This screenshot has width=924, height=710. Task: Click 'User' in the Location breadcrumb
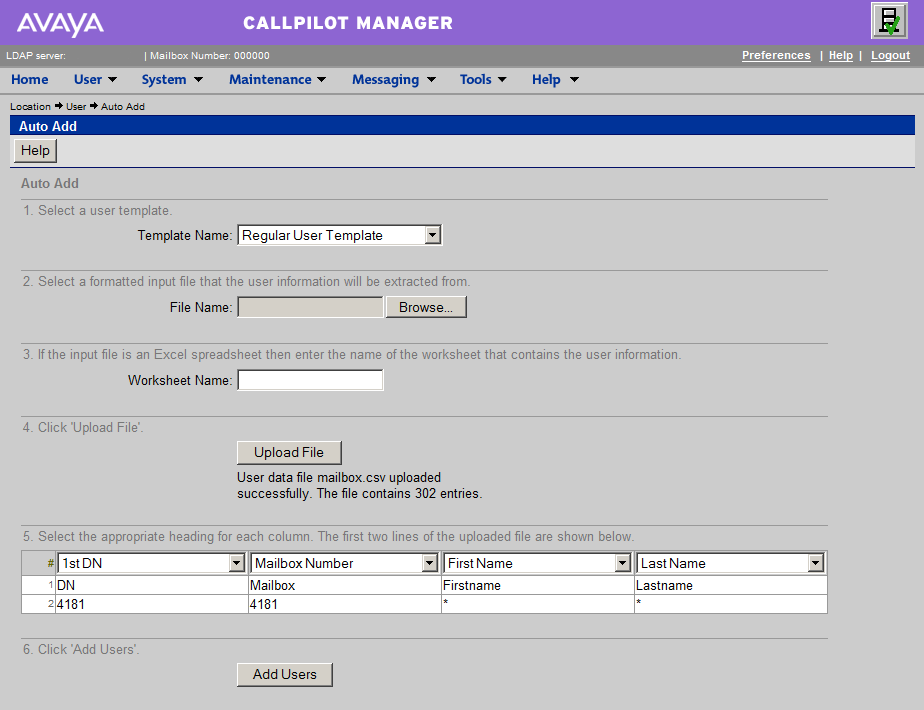click(76, 107)
